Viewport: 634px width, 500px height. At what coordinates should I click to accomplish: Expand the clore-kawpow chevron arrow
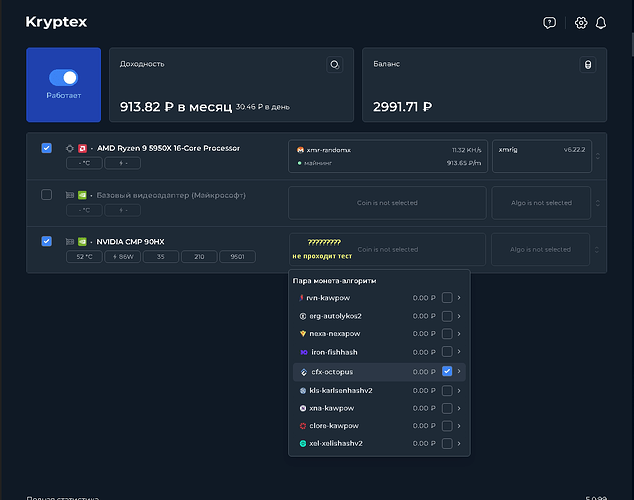459,426
